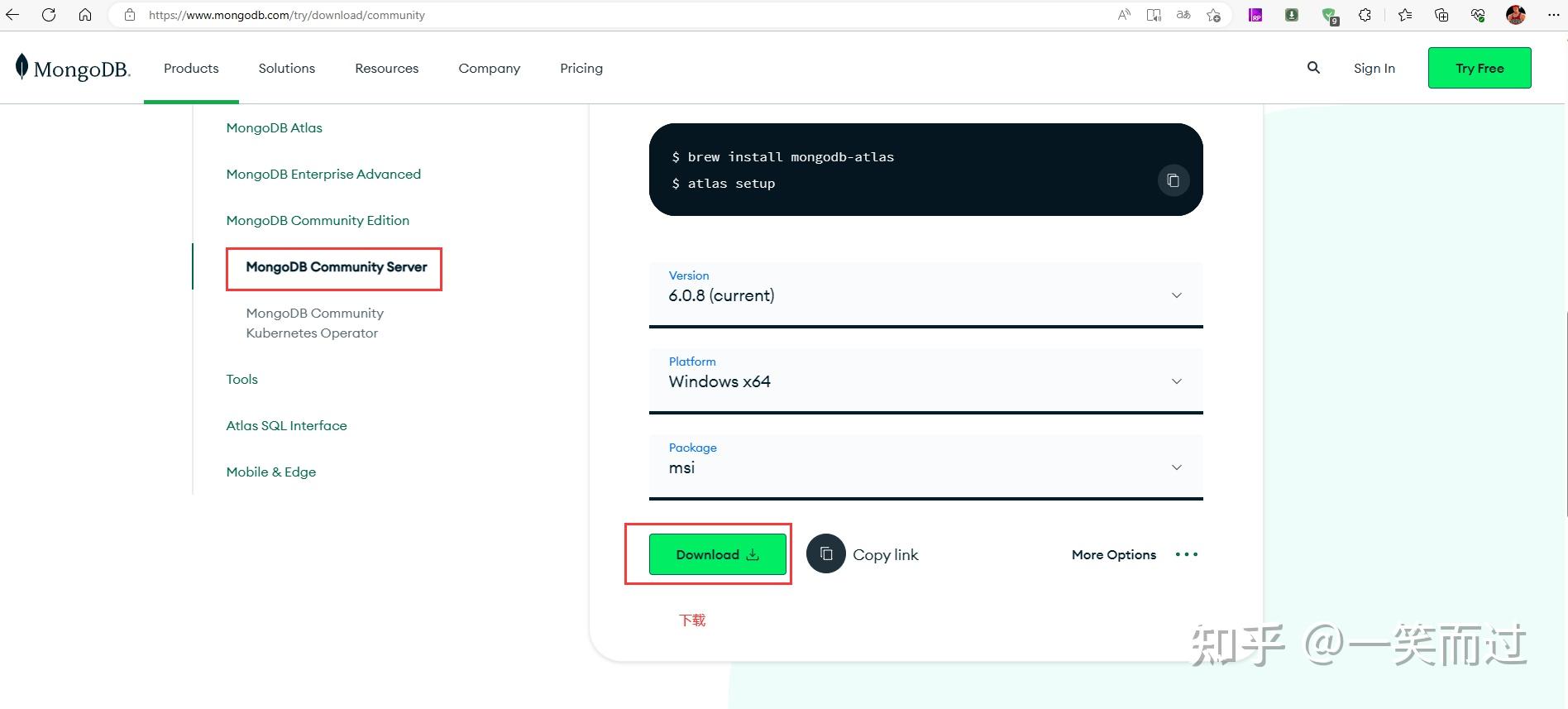
Task: Refresh the current page
Action: pyautogui.click(x=49, y=15)
